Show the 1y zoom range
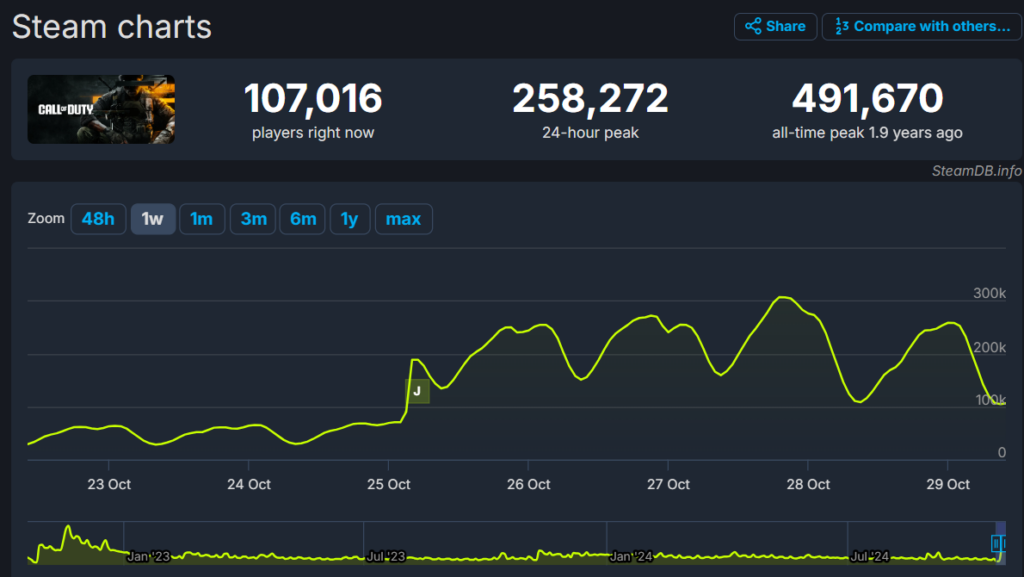The height and width of the screenshot is (577, 1024). tap(349, 219)
